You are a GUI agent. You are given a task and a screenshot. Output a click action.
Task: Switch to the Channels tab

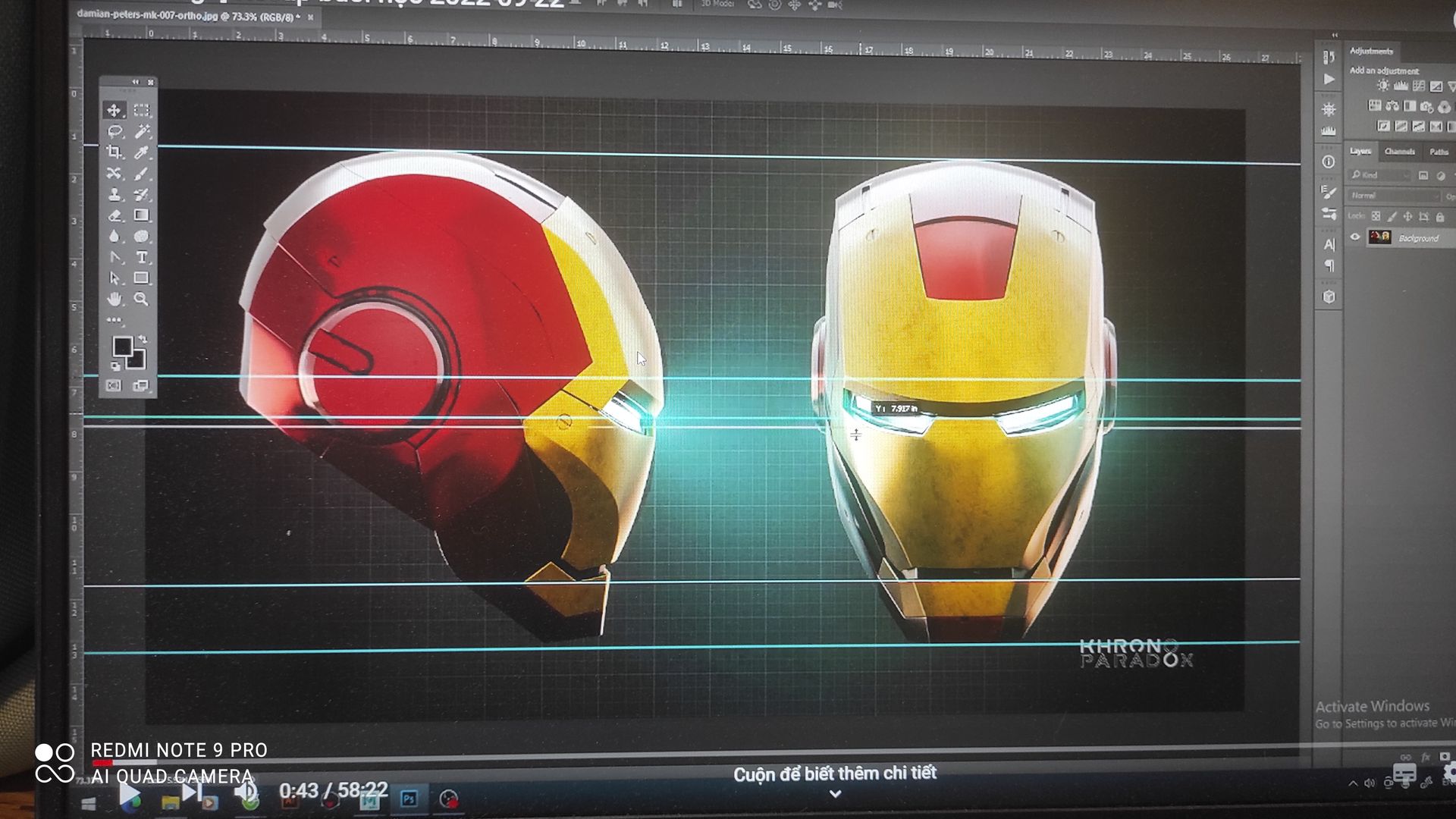(1399, 152)
